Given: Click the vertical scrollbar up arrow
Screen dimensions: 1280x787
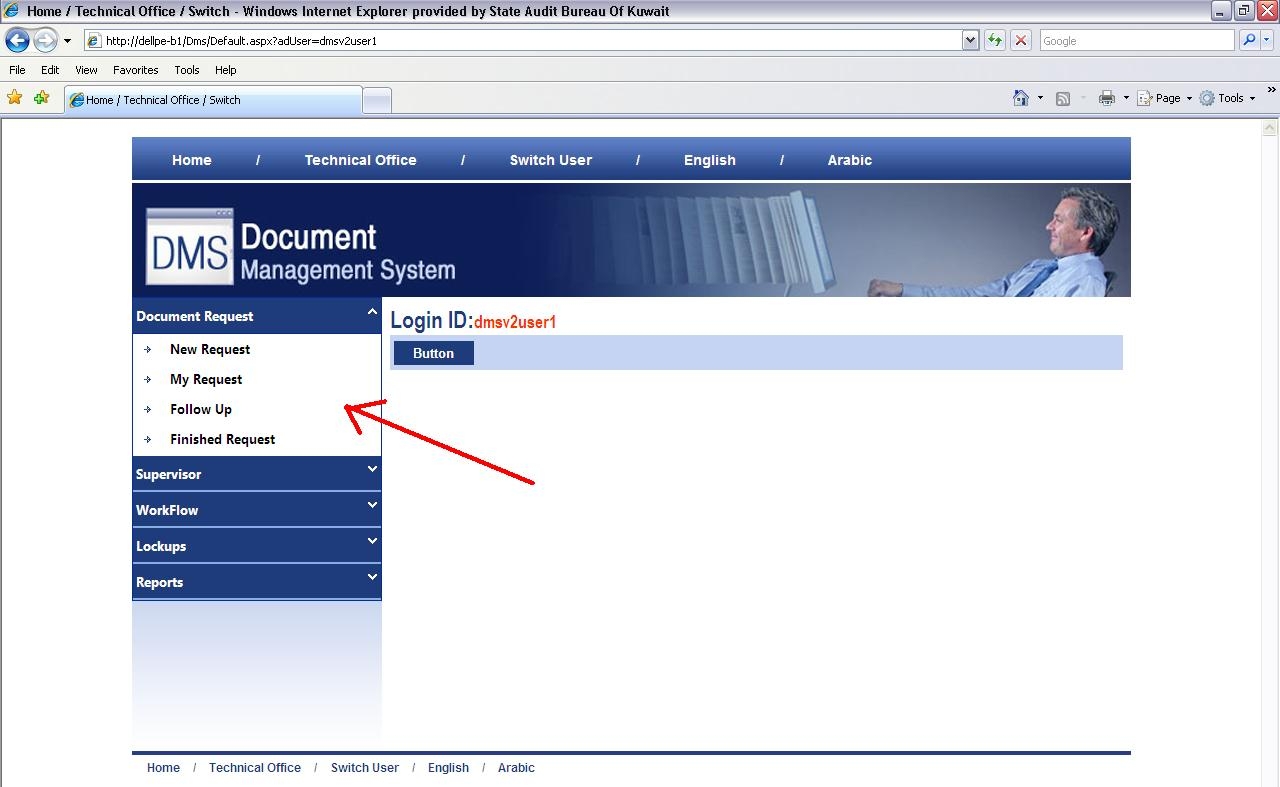Looking at the screenshot, I should point(1271,128).
